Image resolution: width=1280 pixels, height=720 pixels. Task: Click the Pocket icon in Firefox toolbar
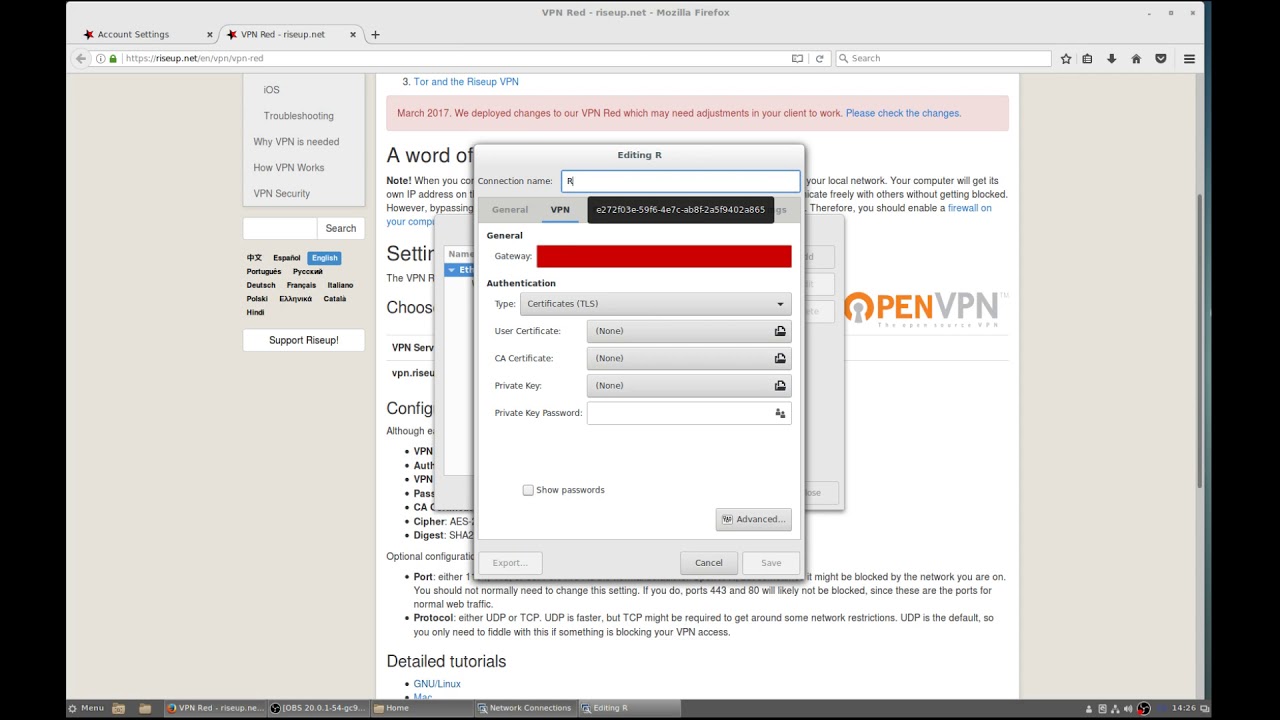point(1161,59)
